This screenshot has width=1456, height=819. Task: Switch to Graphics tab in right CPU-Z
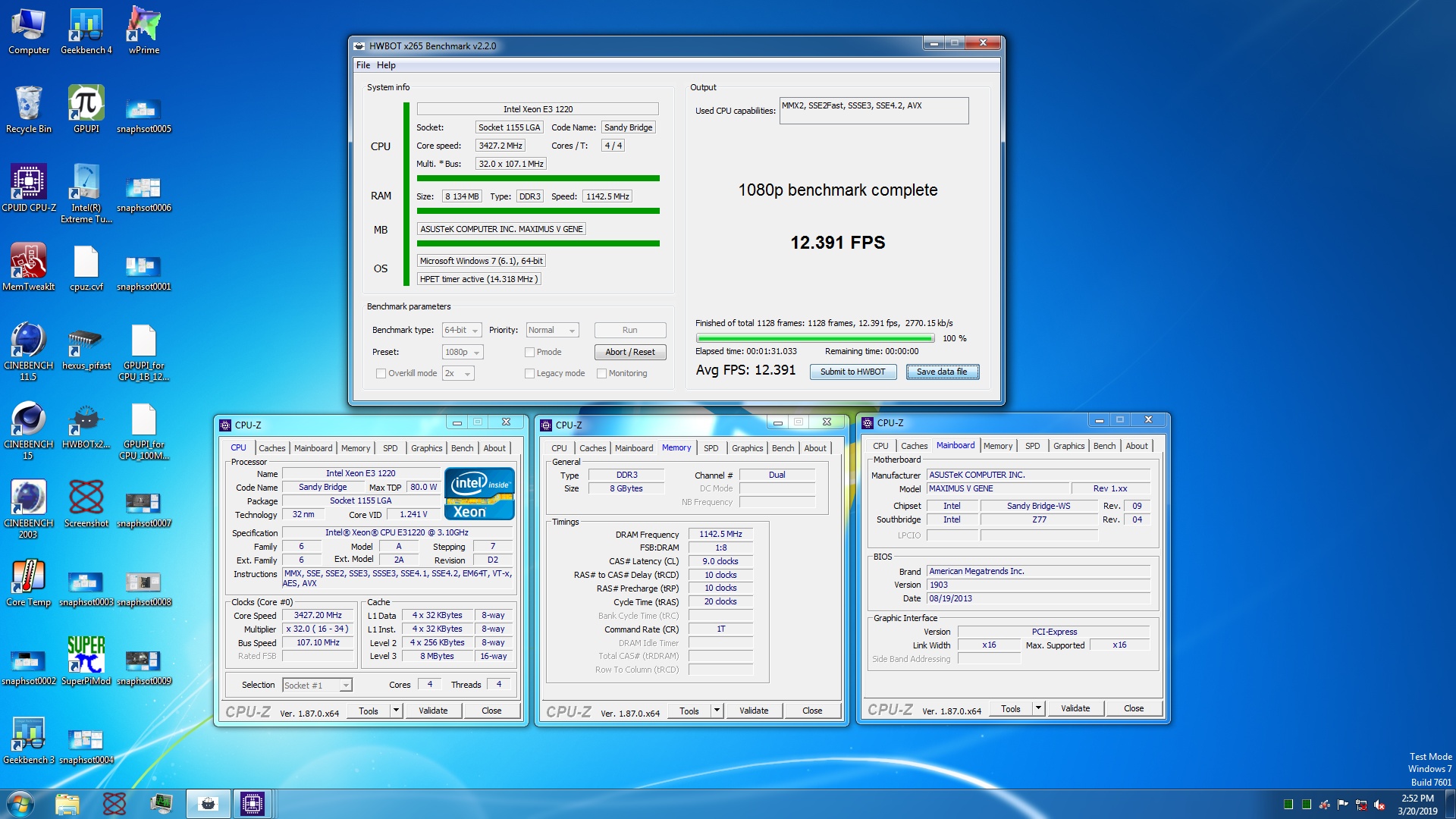tap(1068, 446)
